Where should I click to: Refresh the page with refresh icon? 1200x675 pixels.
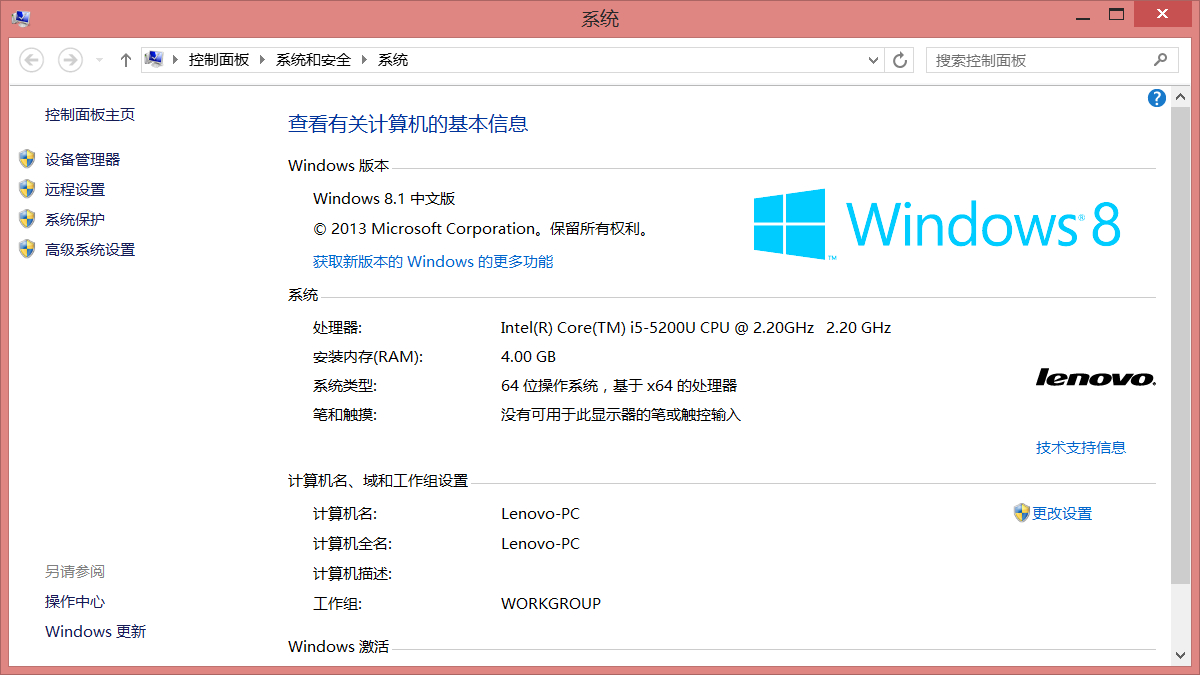tap(900, 60)
